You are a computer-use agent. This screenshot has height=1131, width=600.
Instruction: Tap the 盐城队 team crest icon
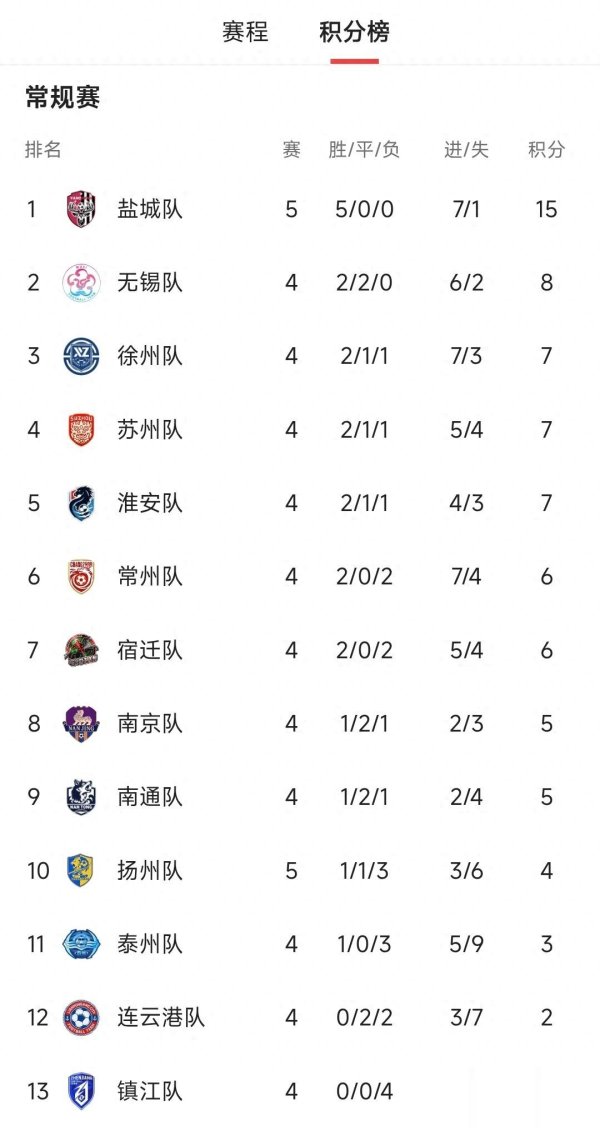point(81,209)
